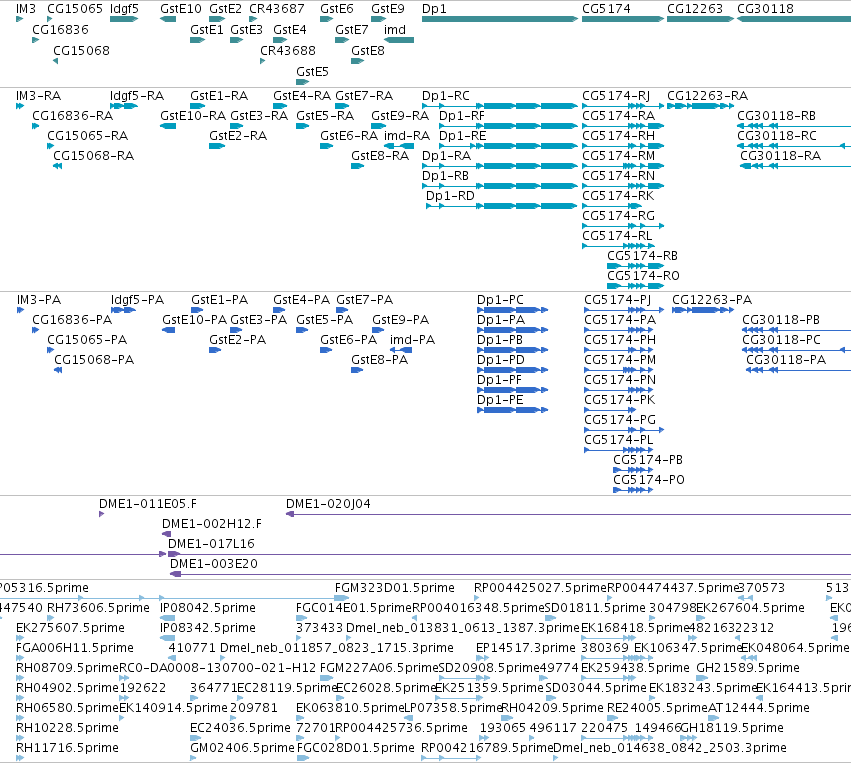Click the AT12444.5prime EST label
Screen dimensions: 851x763
(x=759, y=708)
